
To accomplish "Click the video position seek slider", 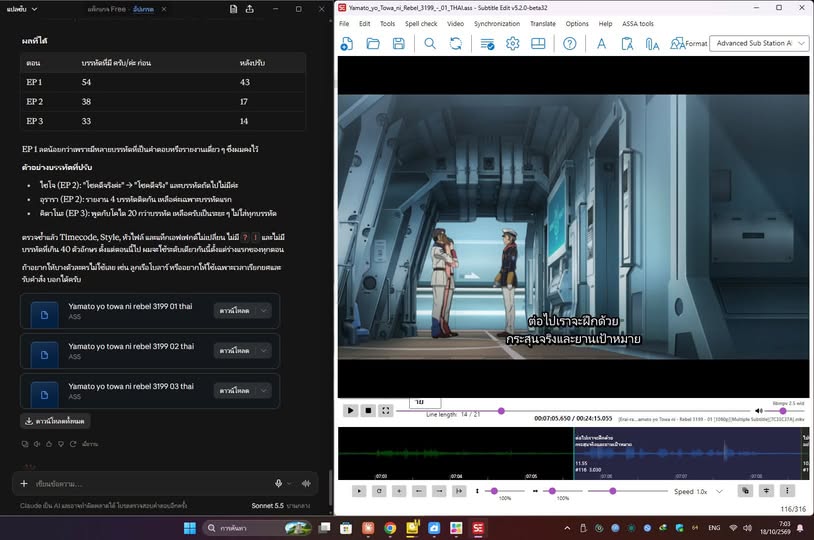I will (574, 411).
